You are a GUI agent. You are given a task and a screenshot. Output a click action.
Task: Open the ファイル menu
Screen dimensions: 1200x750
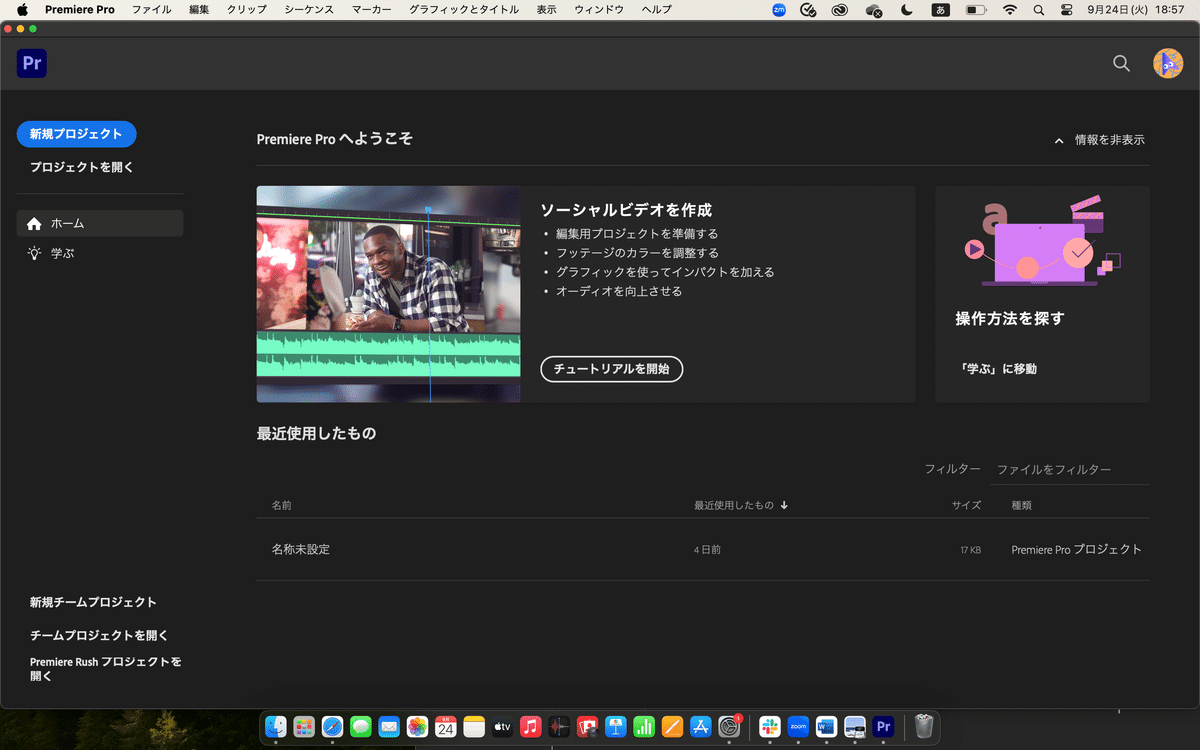(152, 10)
